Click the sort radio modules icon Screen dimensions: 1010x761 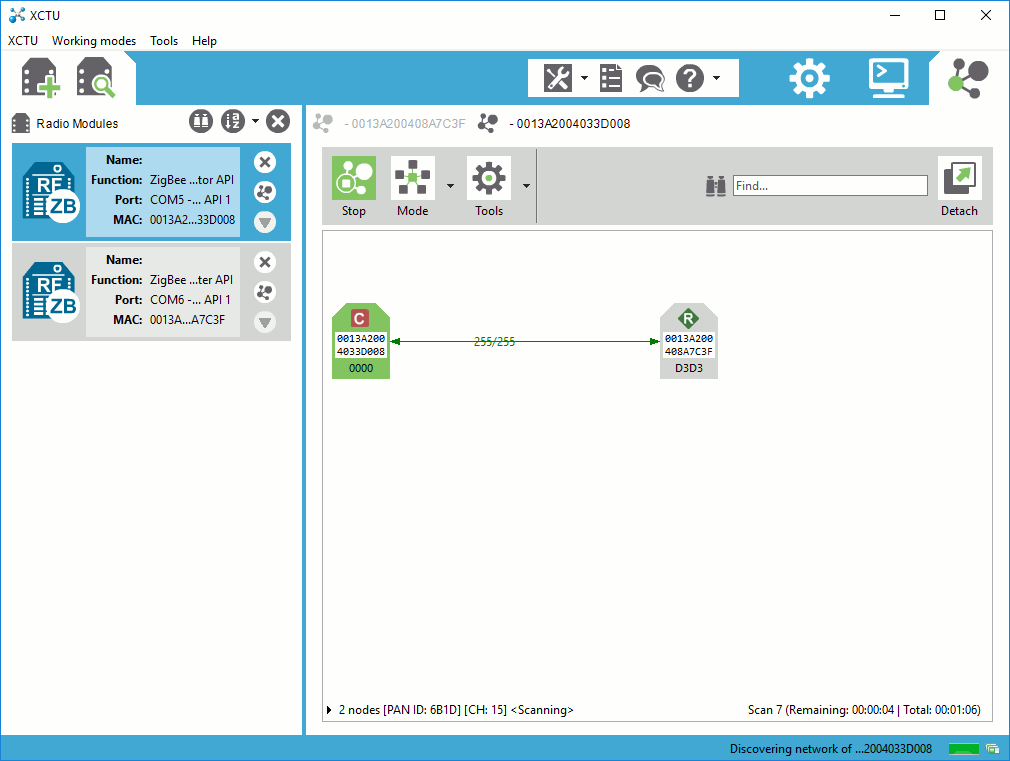[233, 121]
